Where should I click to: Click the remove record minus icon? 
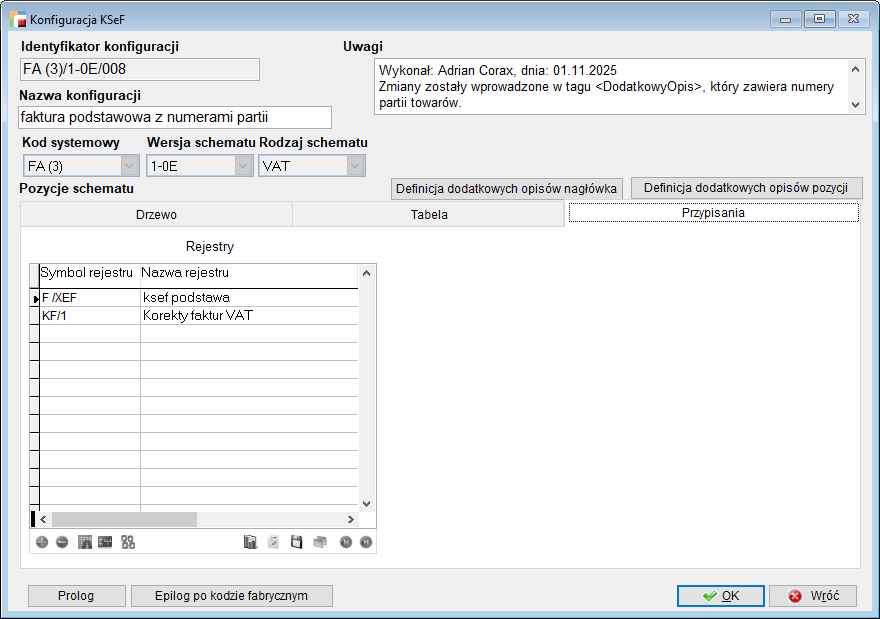(x=62, y=542)
